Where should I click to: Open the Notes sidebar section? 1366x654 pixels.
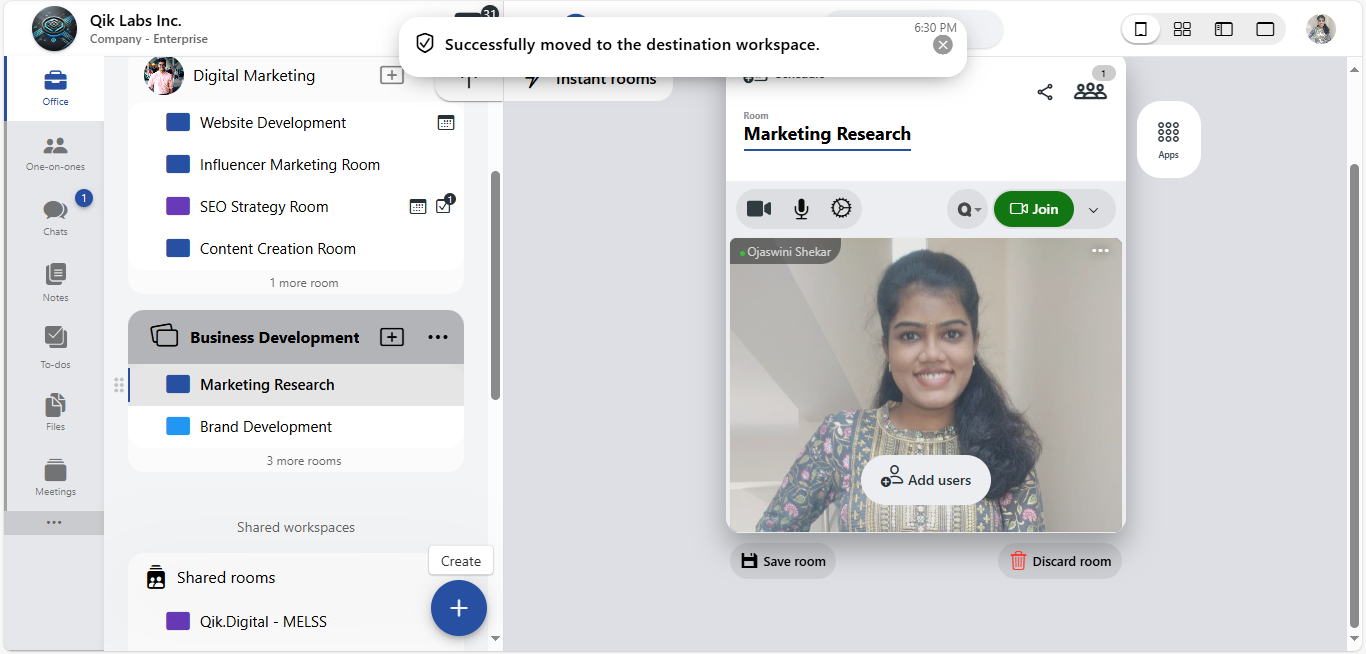pos(55,281)
